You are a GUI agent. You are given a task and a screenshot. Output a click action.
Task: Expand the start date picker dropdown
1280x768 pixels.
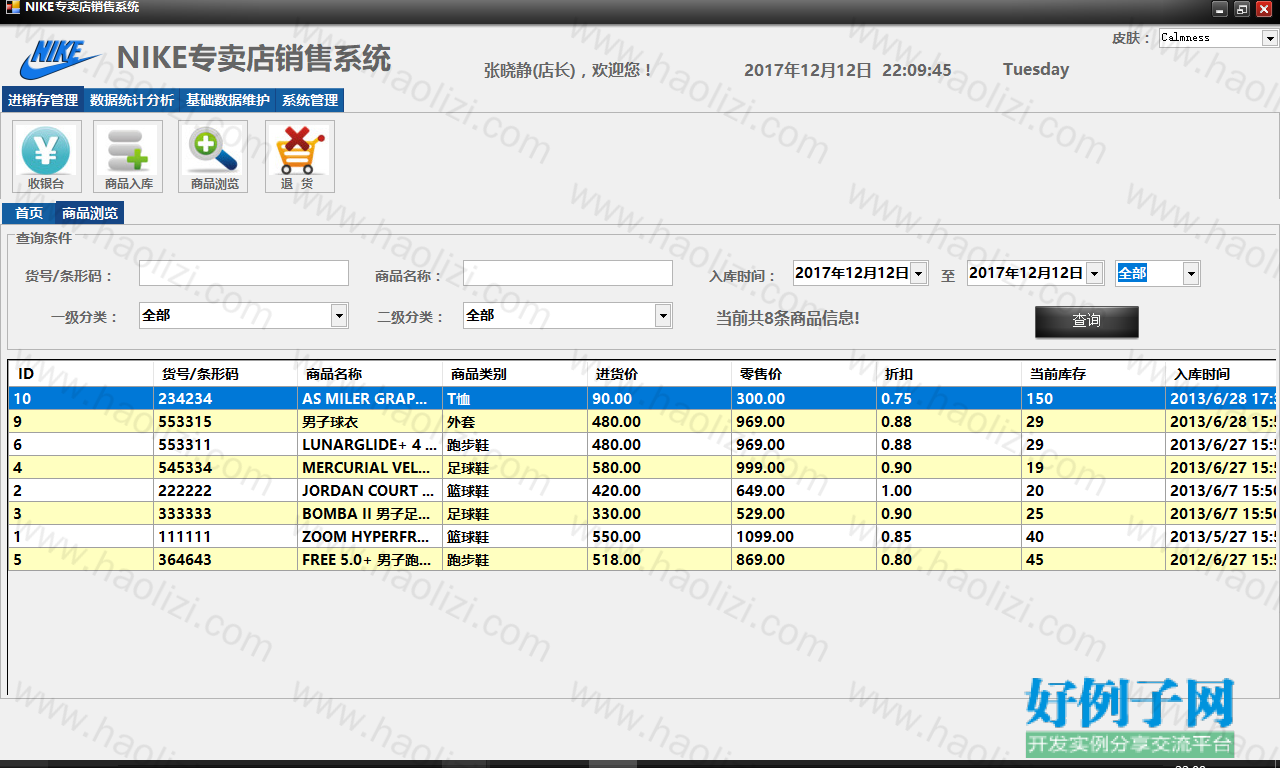pyautogui.click(x=918, y=273)
